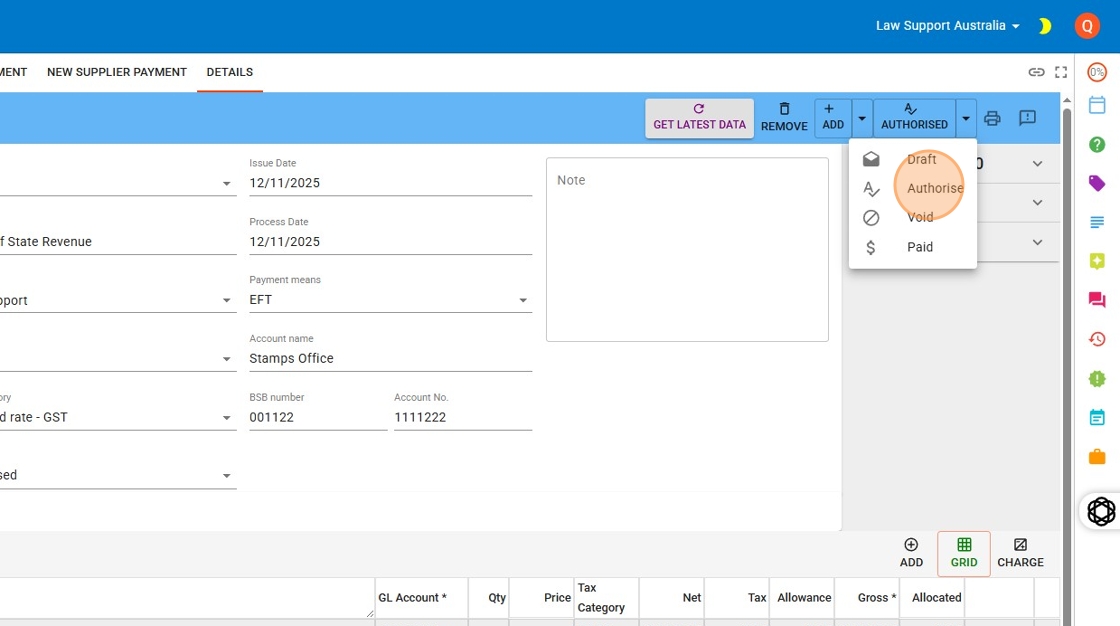
Task: Open the ADD split-button dropdown arrow
Action: (862, 118)
